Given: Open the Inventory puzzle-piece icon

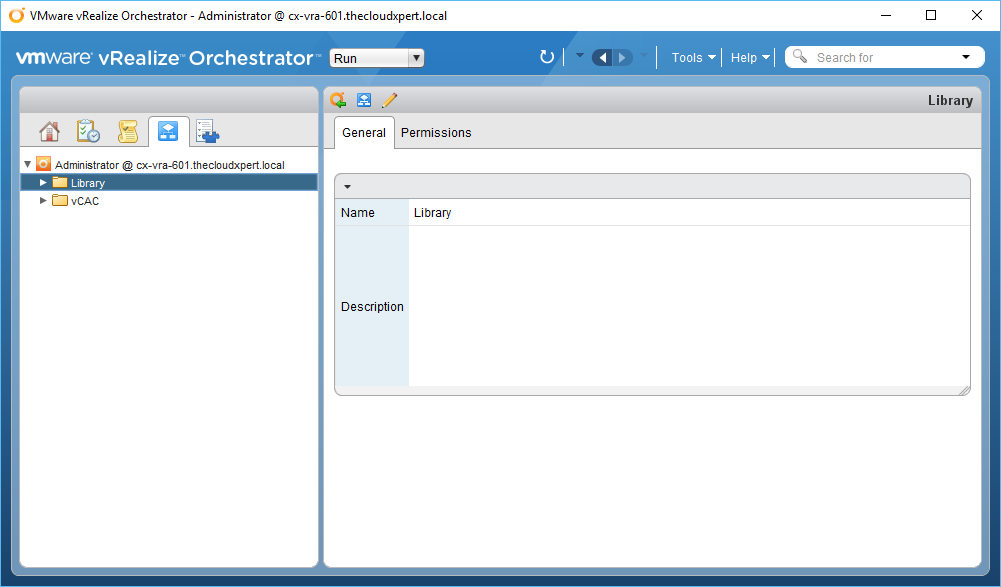Looking at the screenshot, I should (207, 132).
